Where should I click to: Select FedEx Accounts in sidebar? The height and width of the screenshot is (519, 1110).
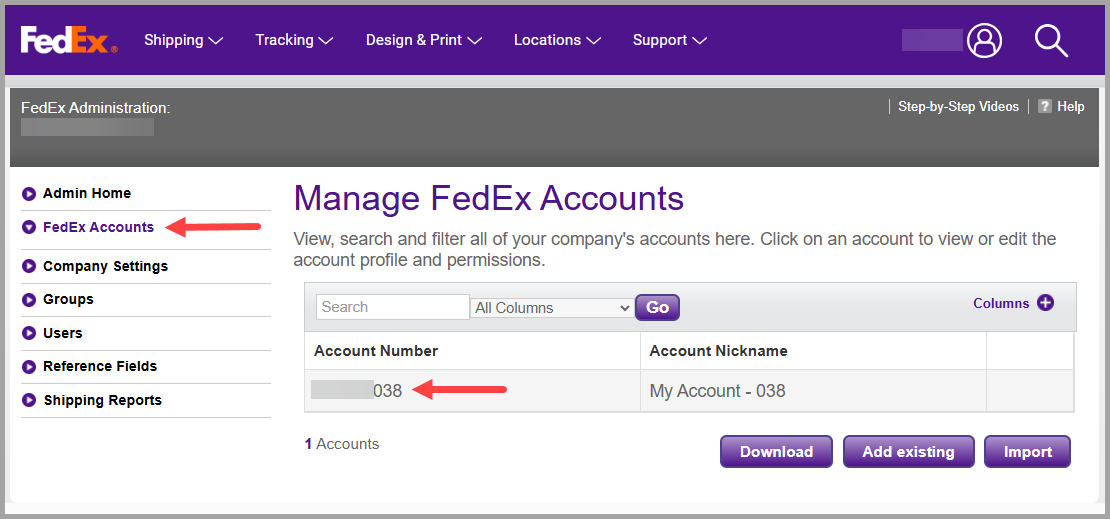point(98,227)
